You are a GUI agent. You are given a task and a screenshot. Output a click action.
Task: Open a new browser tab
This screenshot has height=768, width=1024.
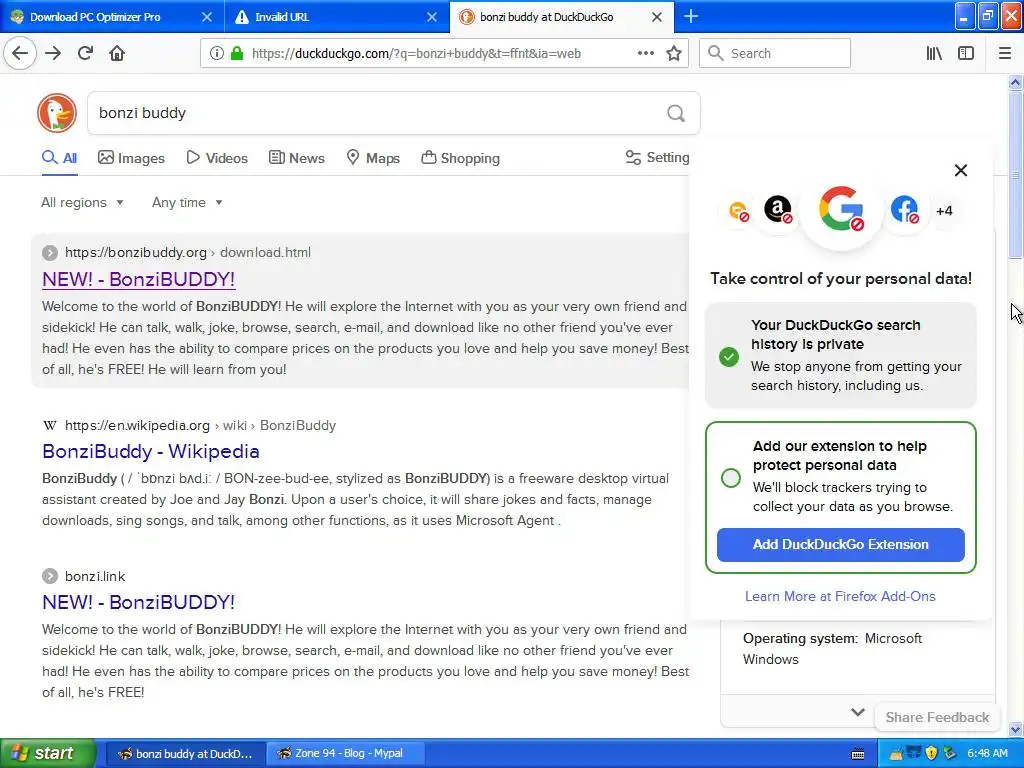[x=691, y=16]
